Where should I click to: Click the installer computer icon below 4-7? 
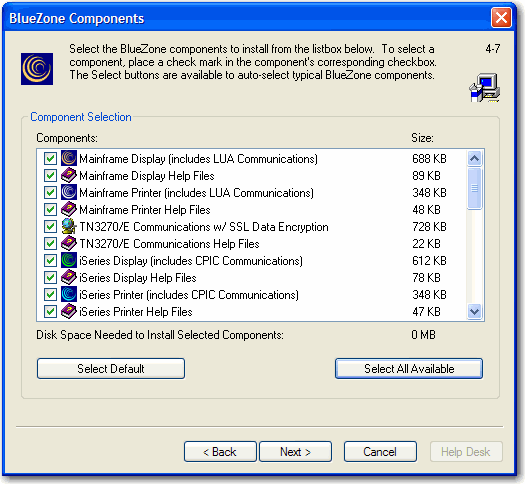pos(485,88)
